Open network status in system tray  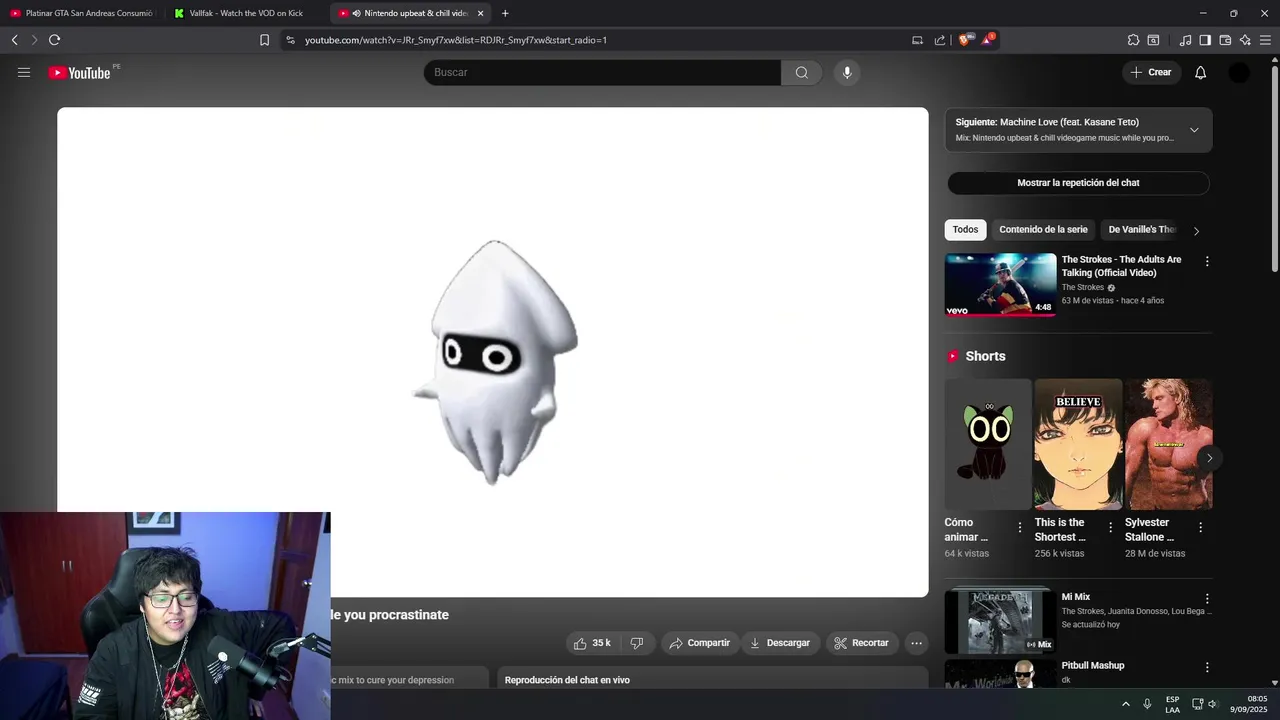[x=1197, y=704]
